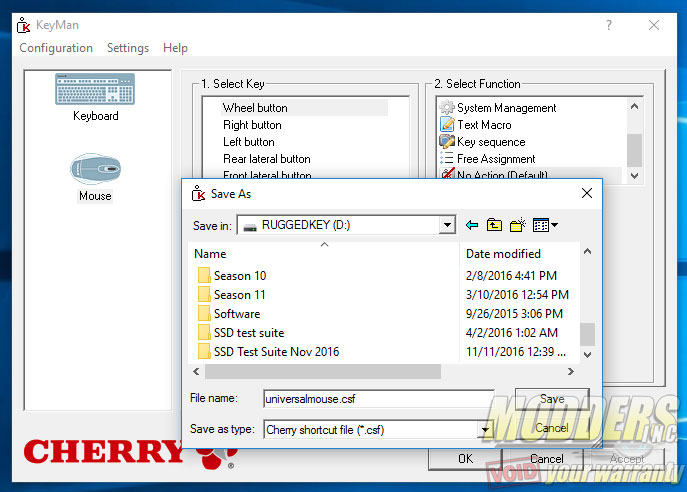This screenshot has height=492, width=687.
Task: Select Left button in key list
Action: (x=249, y=142)
